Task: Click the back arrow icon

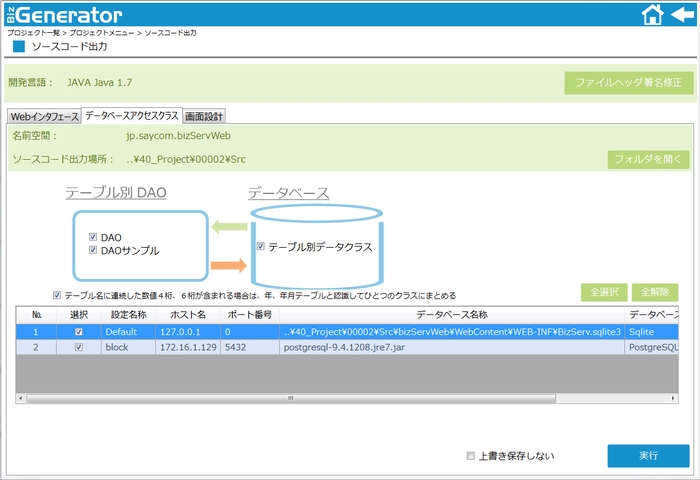Action: click(x=682, y=14)
